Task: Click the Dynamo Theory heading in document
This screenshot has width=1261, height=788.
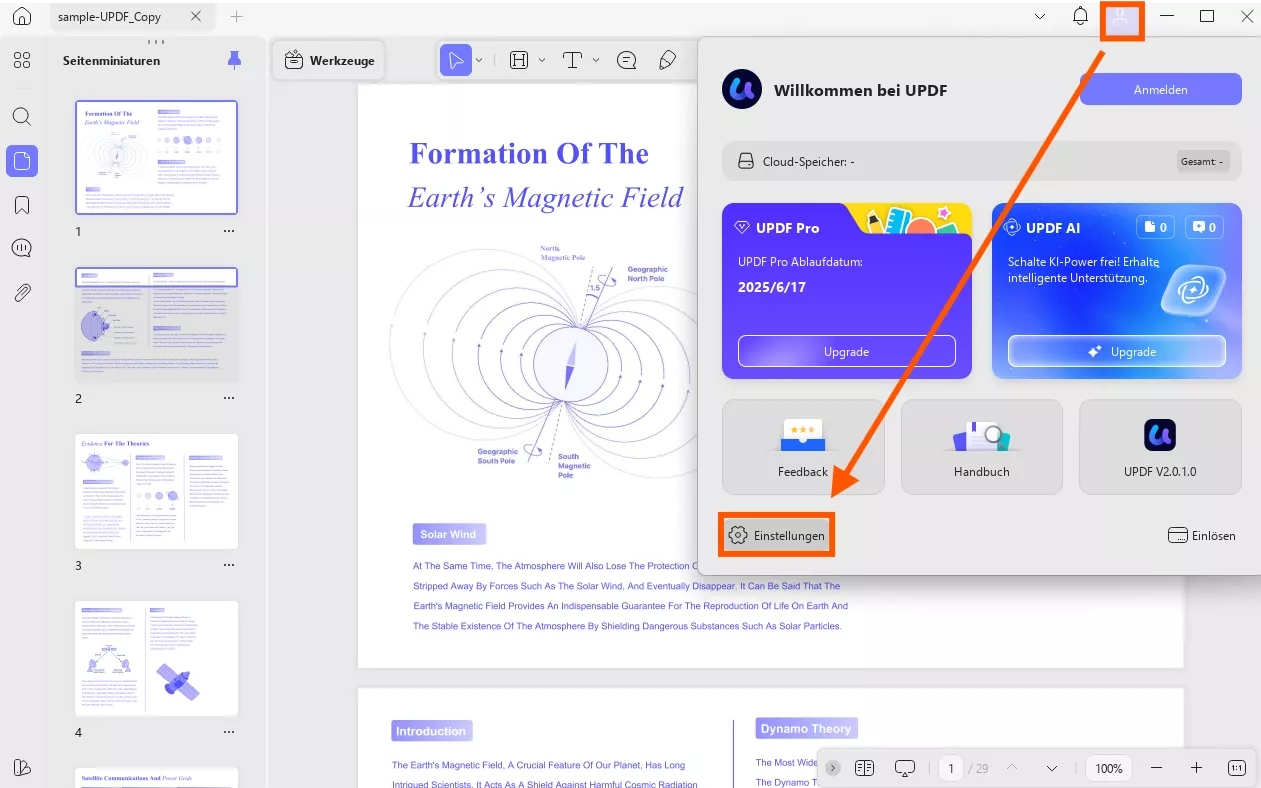Action: pyautogui.click(x=805, y=729)
